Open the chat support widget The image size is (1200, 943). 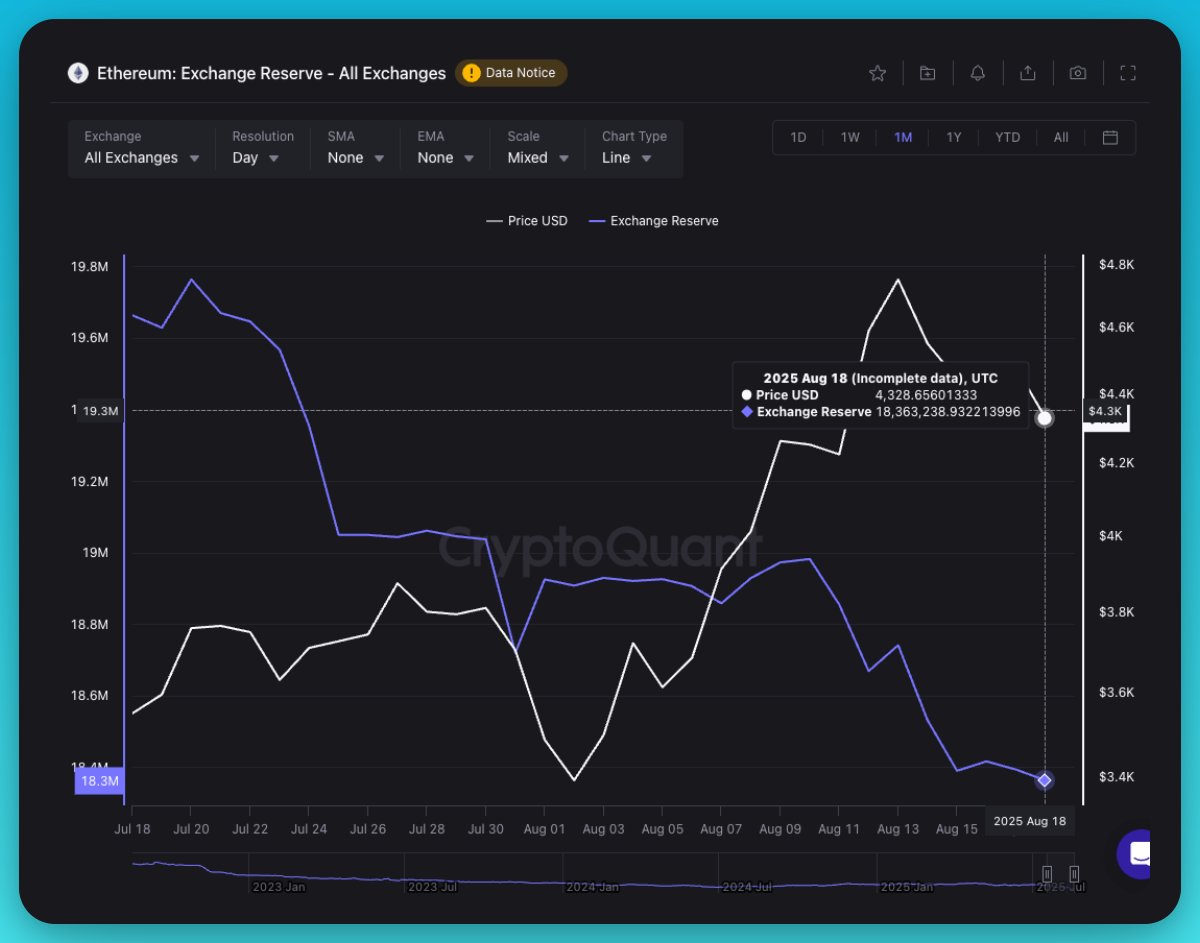tap(1136, 856)
